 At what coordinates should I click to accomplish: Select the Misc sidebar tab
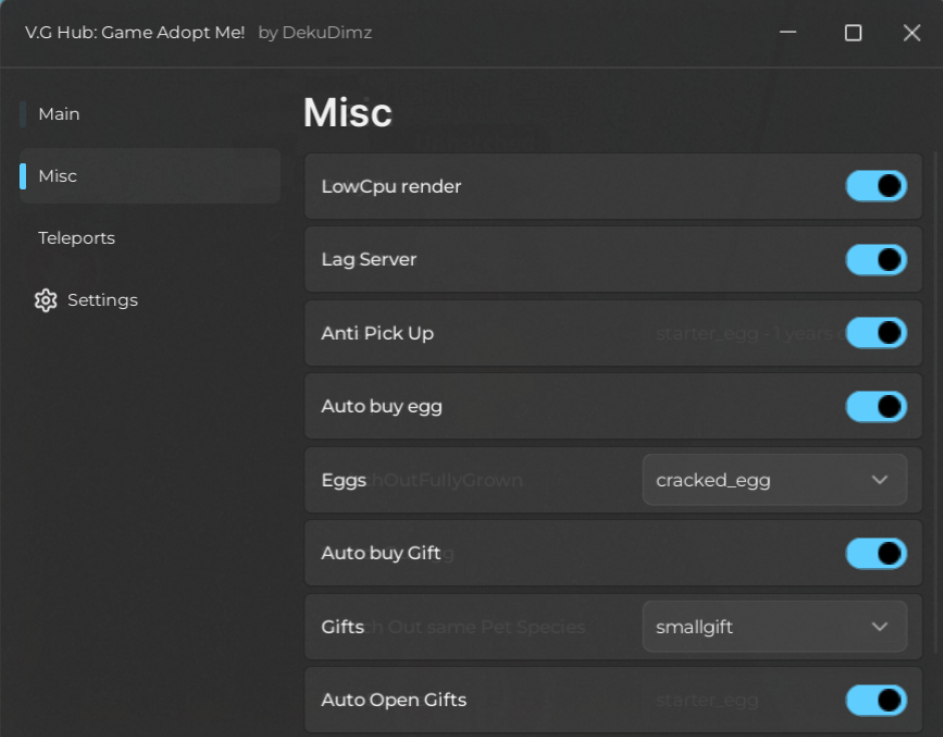pyautogui.click(x=150, y=176)
